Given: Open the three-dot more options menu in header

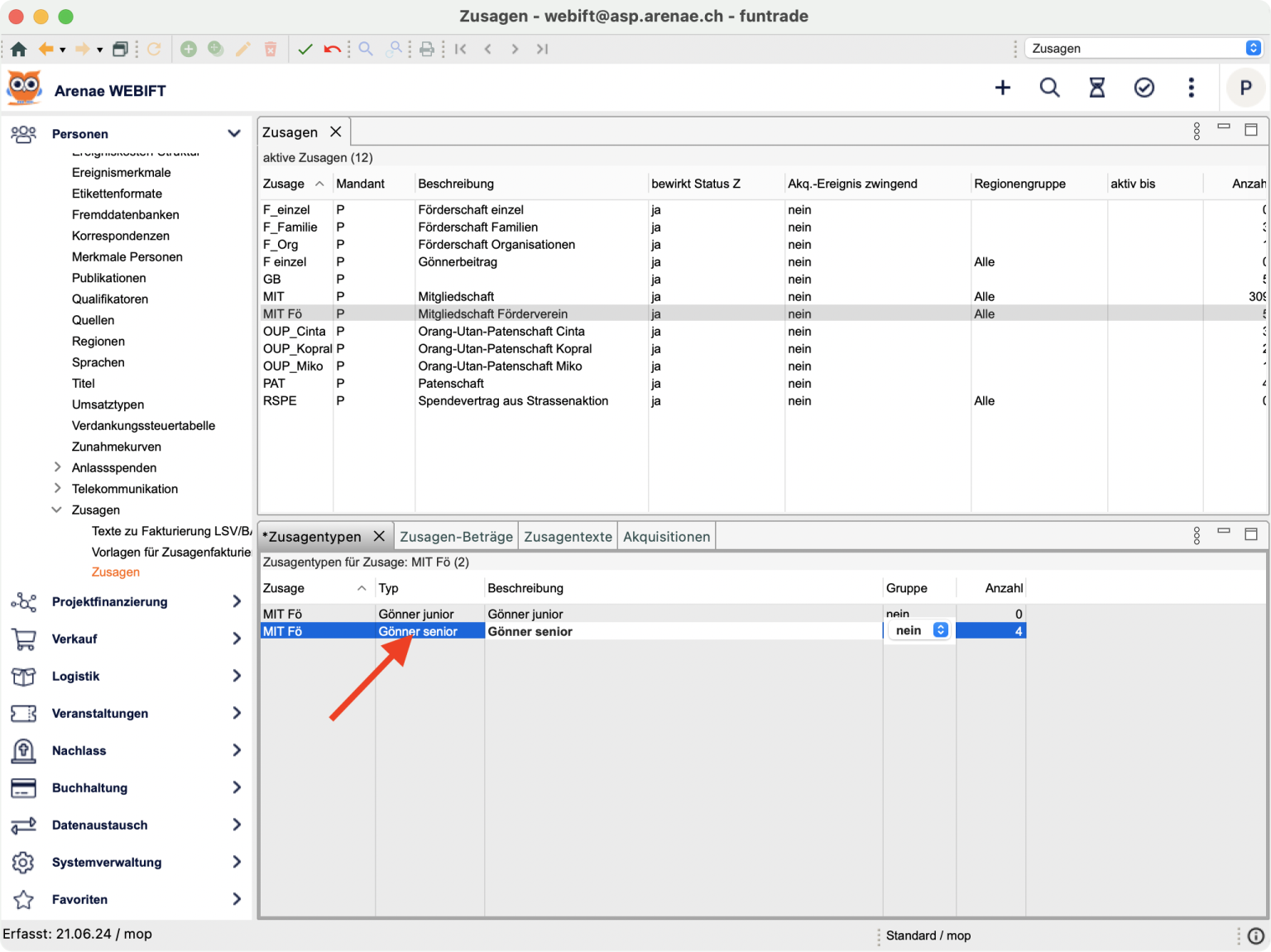Looking at the screenshot, I should [x=1191, y=88].
